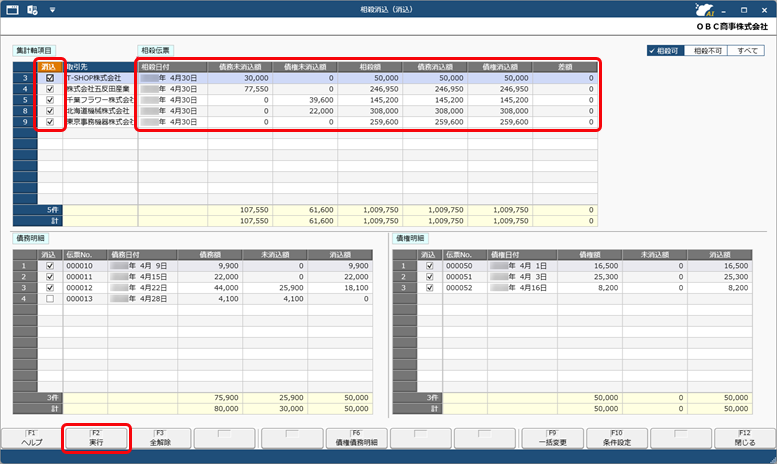Check 消込 for slip 000013
Viewport: 777px width, 464px height.
tap(50, 298)
